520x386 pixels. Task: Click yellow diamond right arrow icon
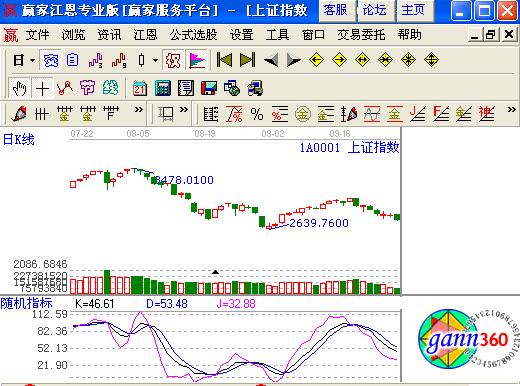click(x=339, y=60)
